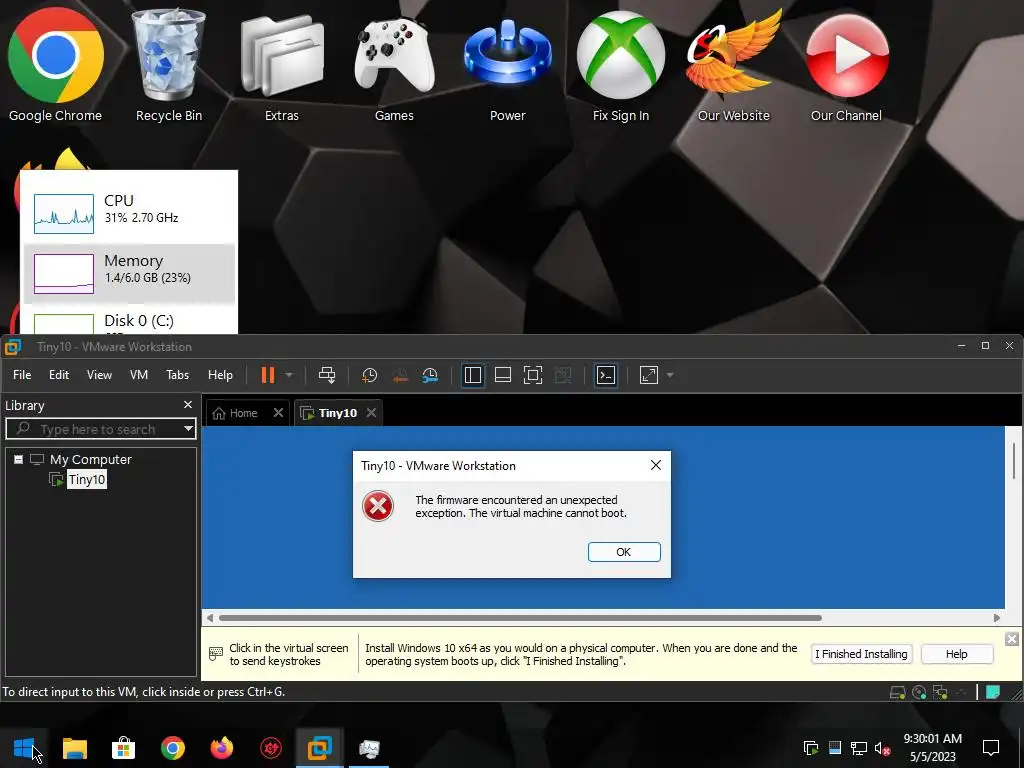This screenshot has width=1024, height=768.
Task: Close the Tiny10 tab
Action: click(x=372, y=413)
